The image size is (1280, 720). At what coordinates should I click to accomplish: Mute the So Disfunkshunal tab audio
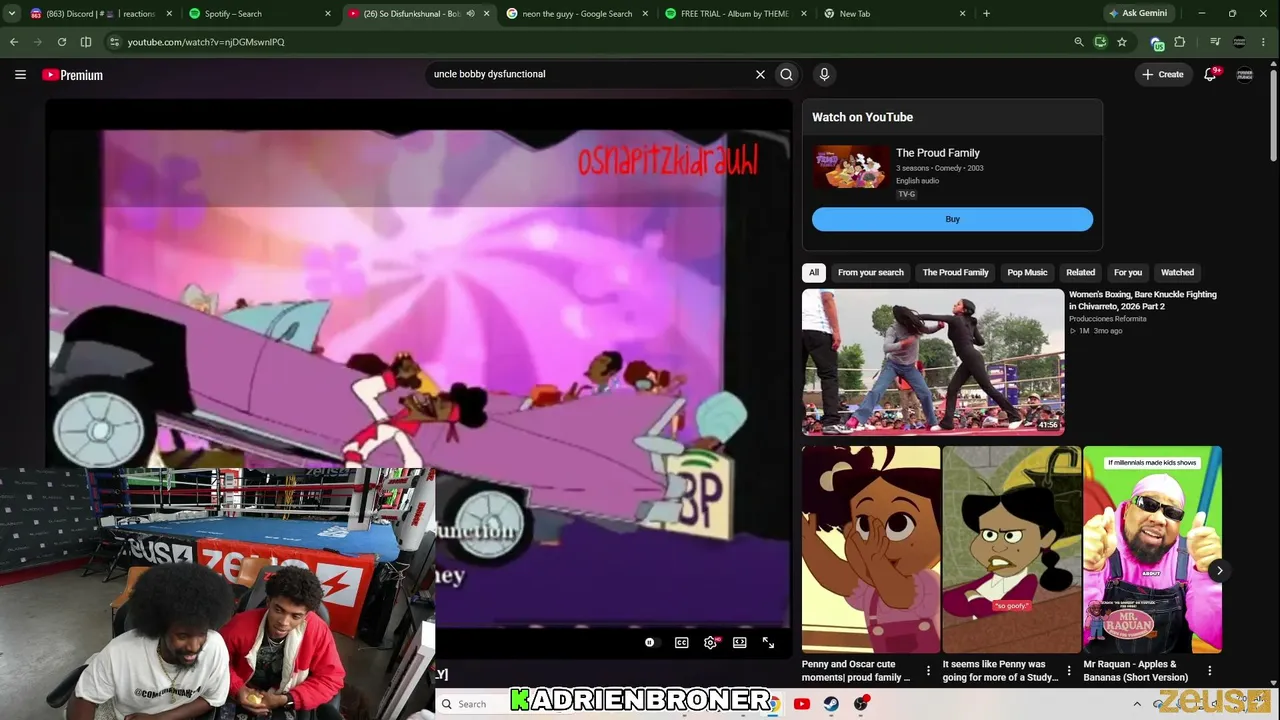tap(470, 14)
